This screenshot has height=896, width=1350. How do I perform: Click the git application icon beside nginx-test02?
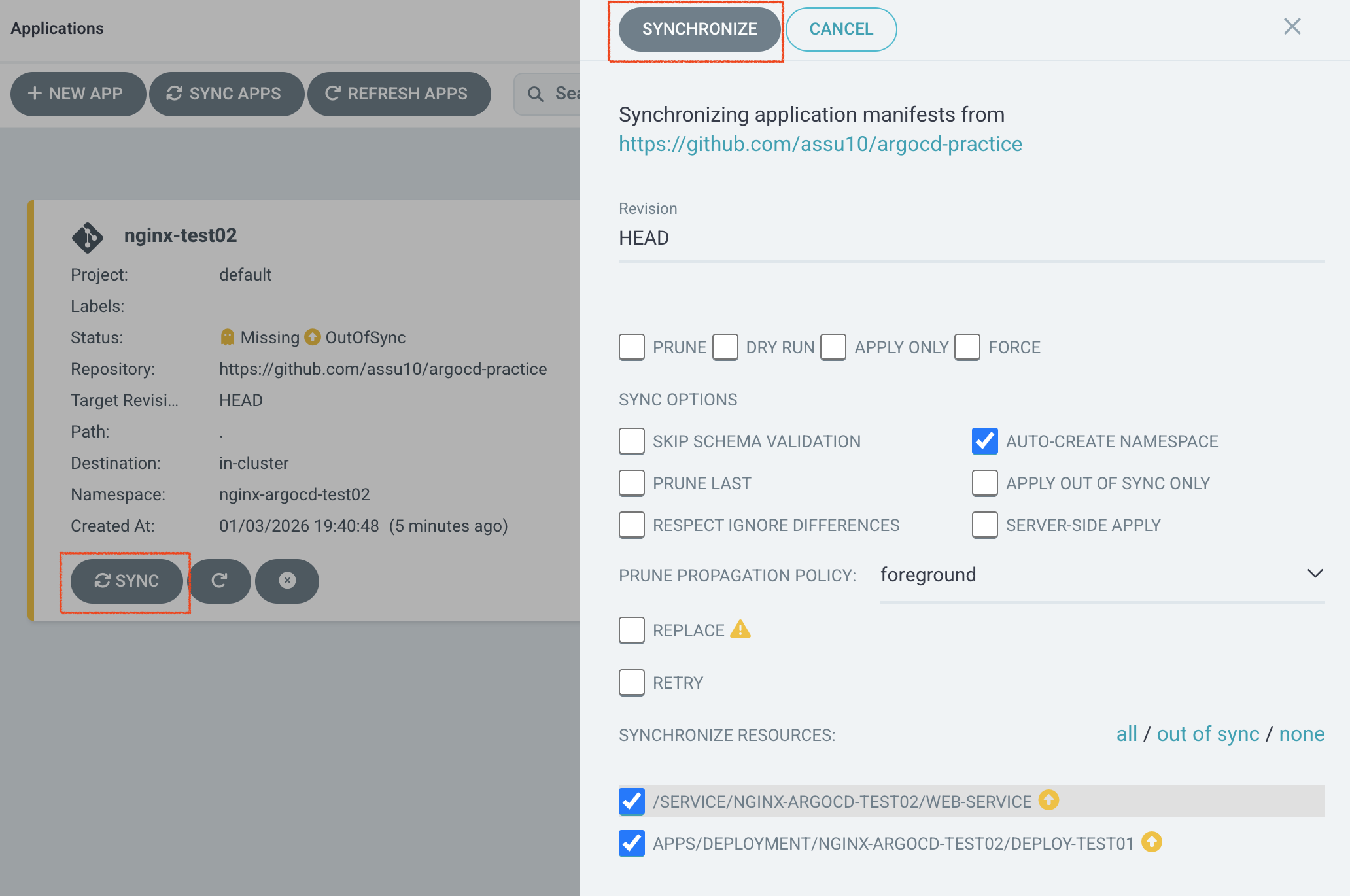click(x=87, y=237)
